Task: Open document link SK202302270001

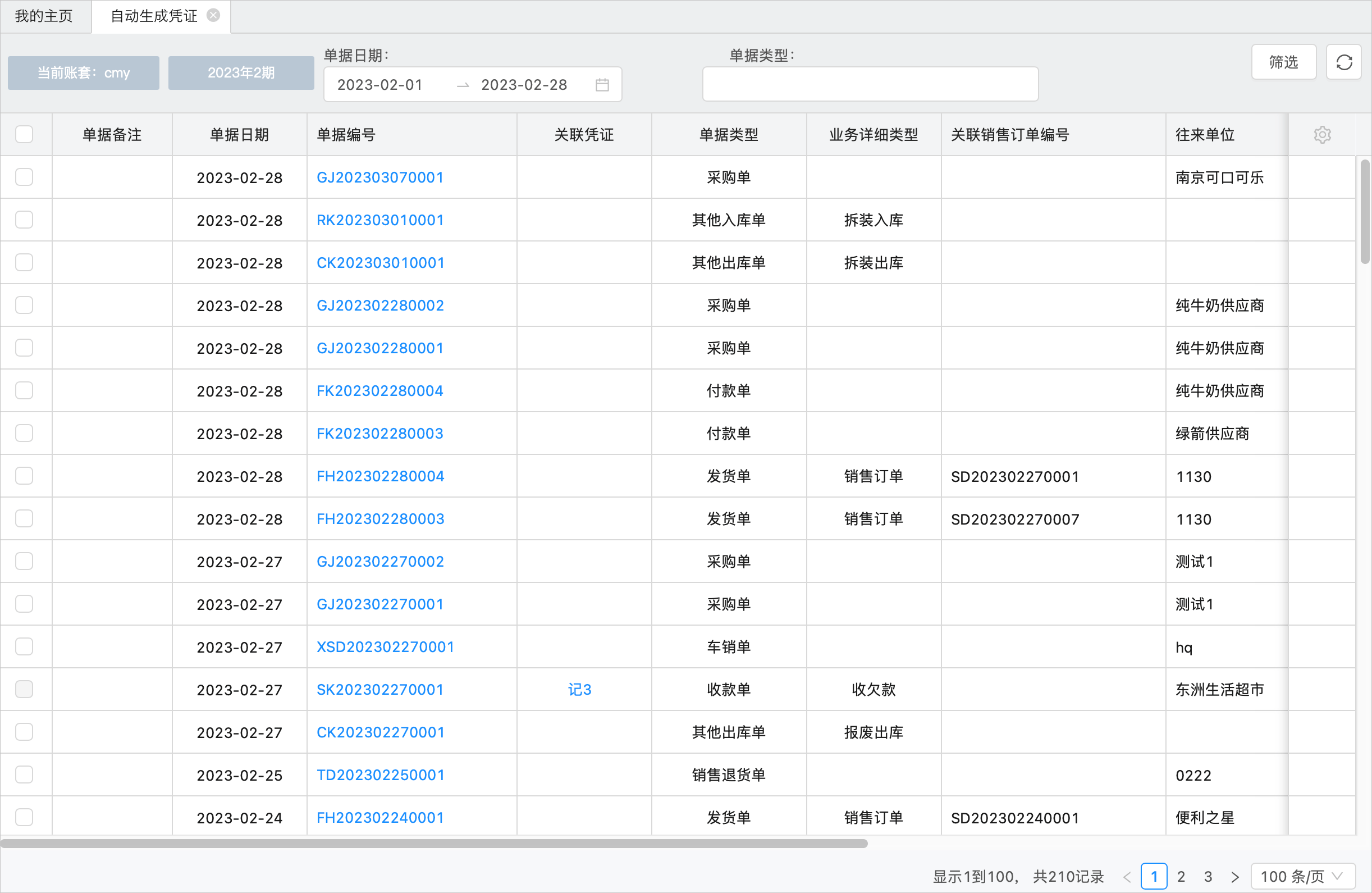Action: (x=380, y=689)
